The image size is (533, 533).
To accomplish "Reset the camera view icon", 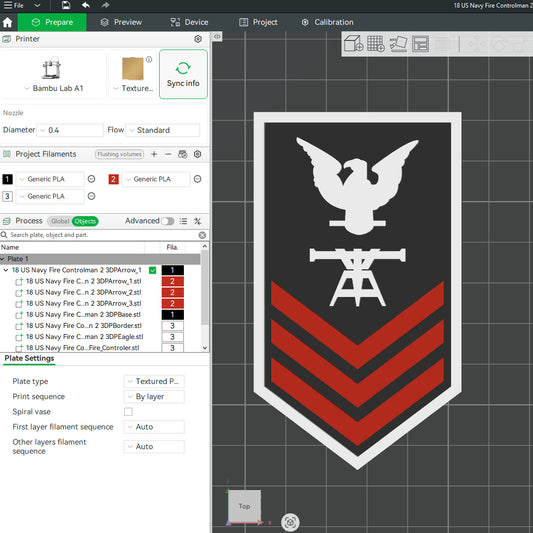I will point(290,522).
